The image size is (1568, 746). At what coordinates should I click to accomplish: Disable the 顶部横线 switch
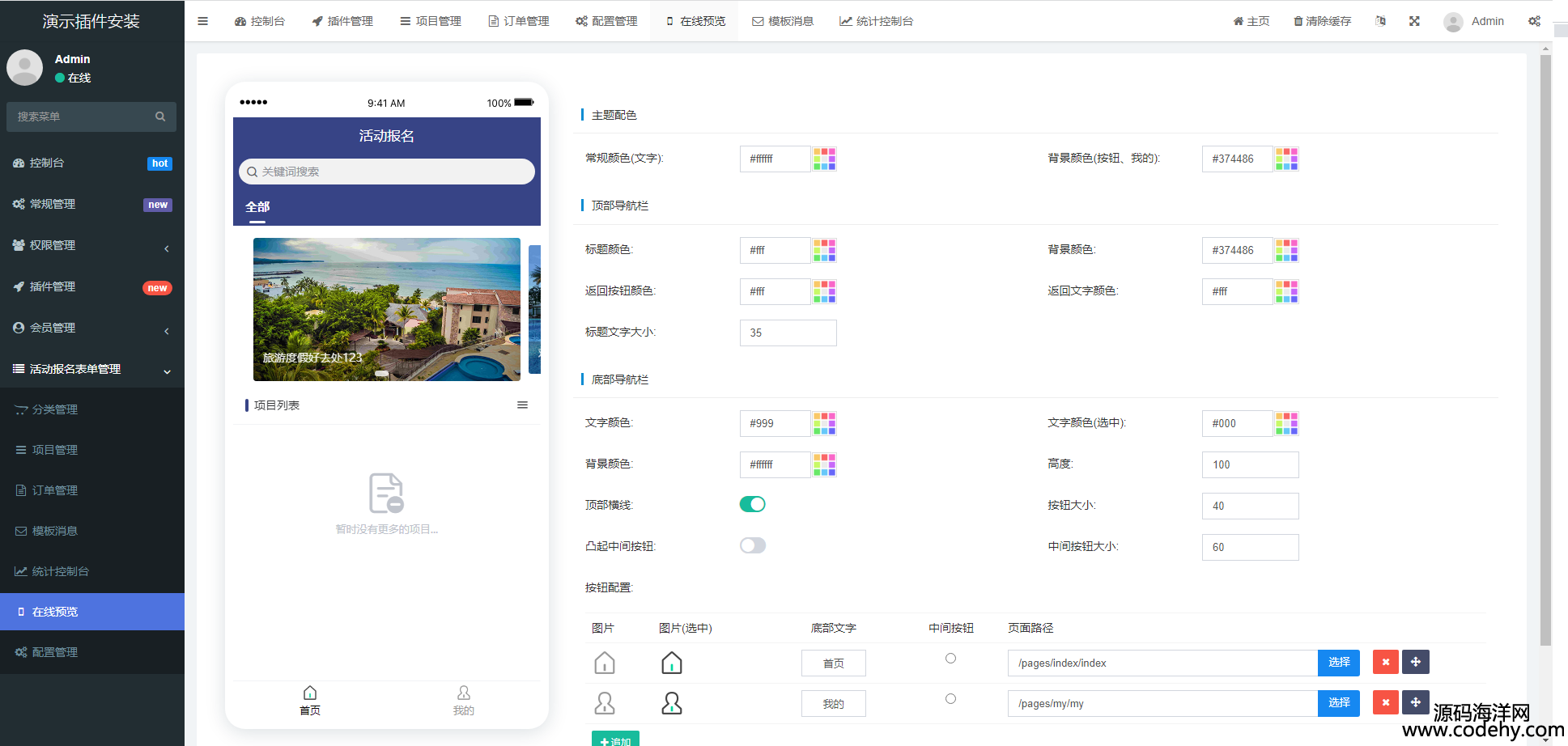[x=752, y=504]
